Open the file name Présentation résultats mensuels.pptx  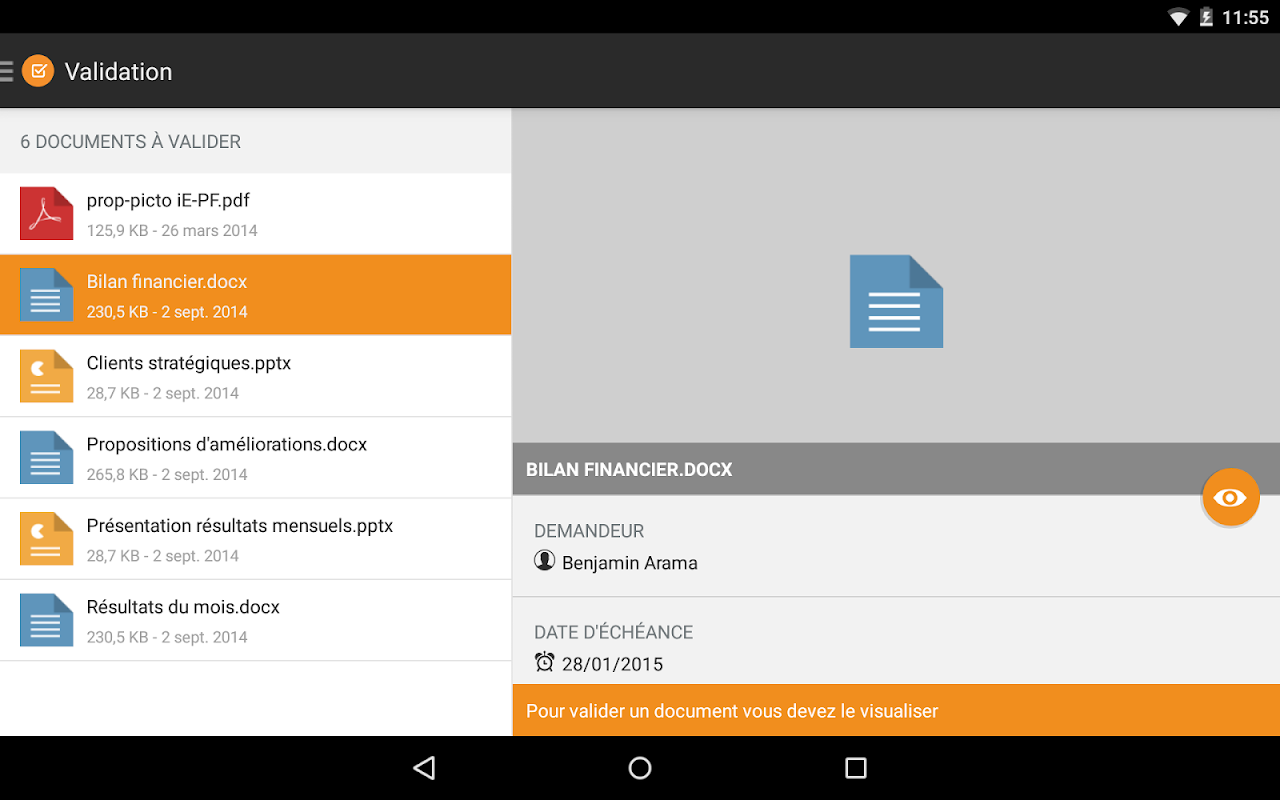click(x=240, y=526)
